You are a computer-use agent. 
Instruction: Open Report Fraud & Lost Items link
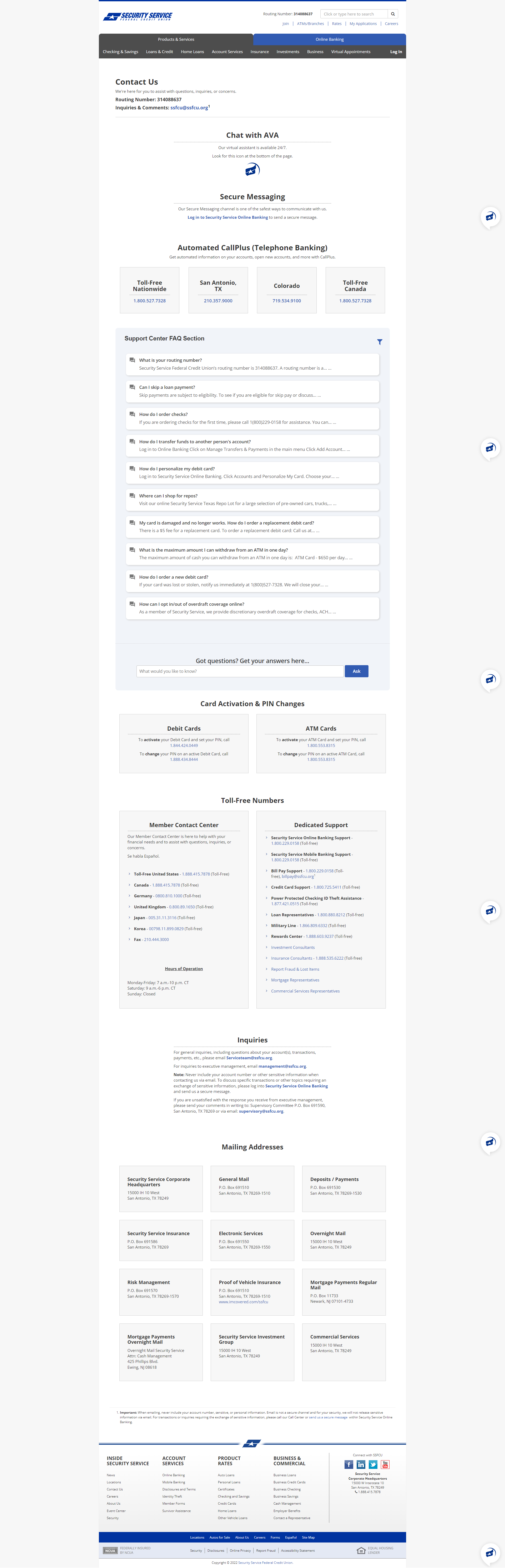coord(295,969)
